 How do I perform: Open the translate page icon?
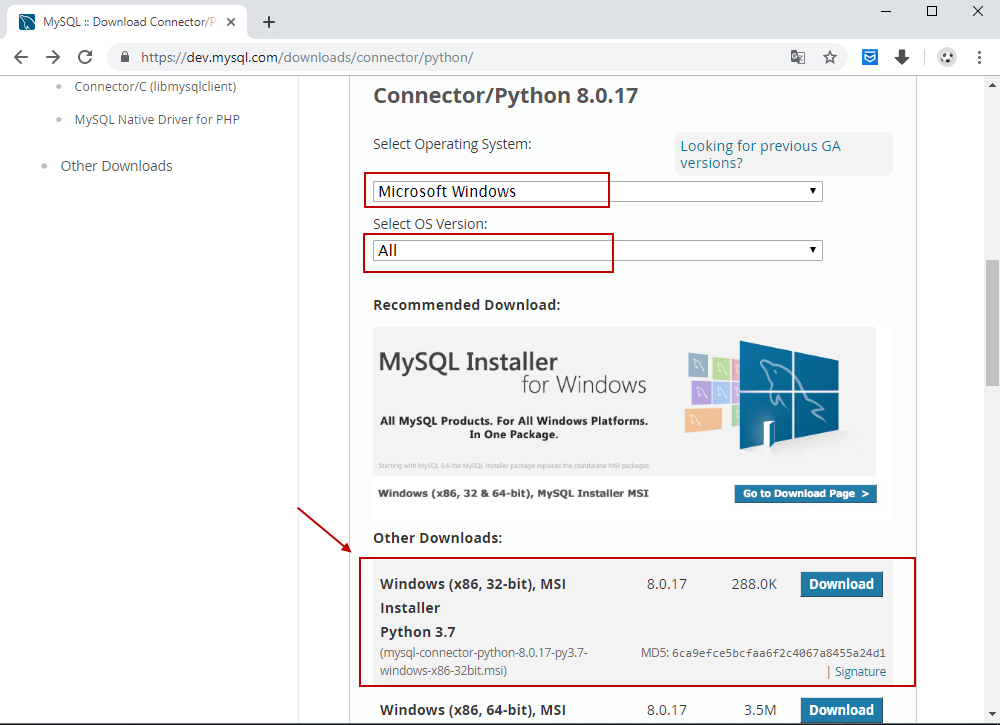tap(797, 57)
